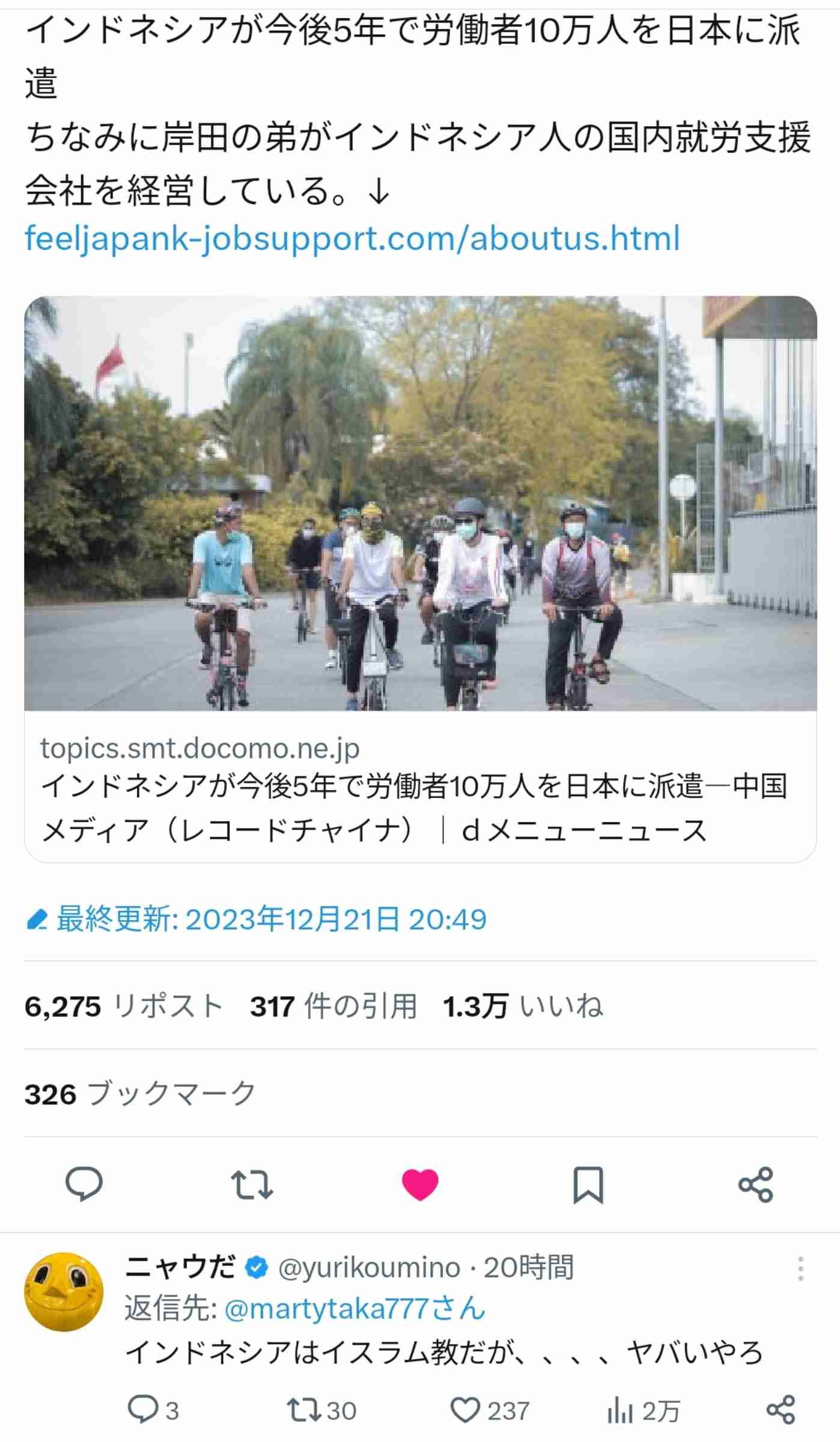Viewport: 840px width, 1442px height.
Task: Open the feeljapank-jobsupport.com link
Action: click(352, 238)
